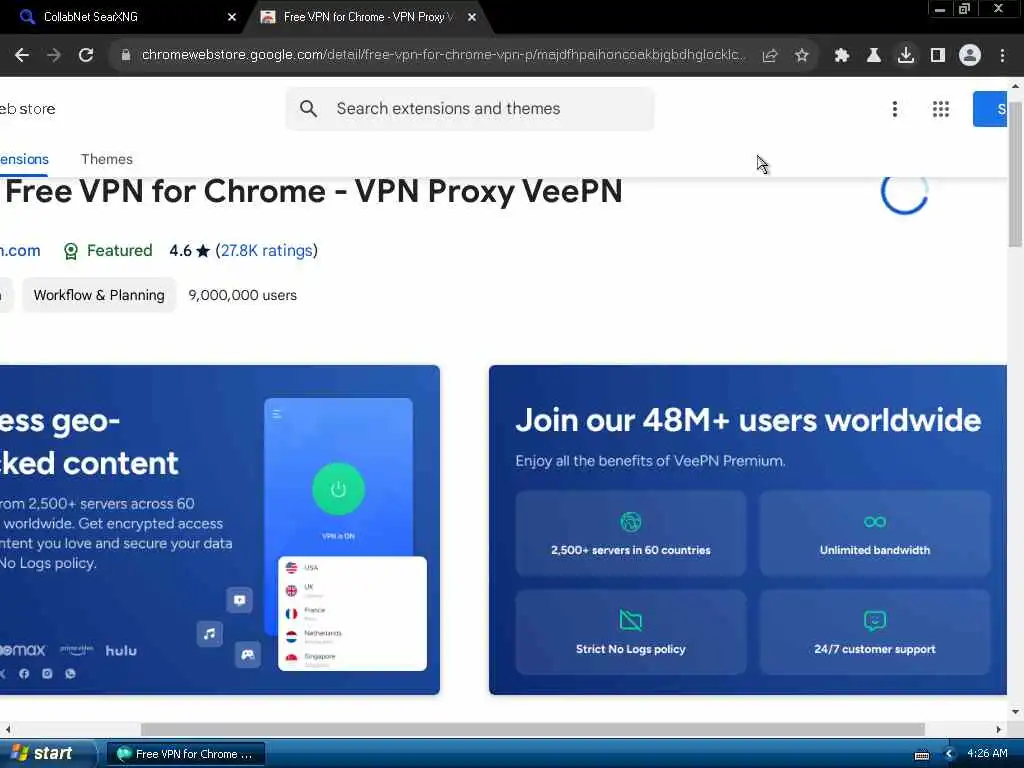The width and height of the screenshot is (1024, 768).
Task: Click the game controller icon in screenshot
Action: coord(248,654)
